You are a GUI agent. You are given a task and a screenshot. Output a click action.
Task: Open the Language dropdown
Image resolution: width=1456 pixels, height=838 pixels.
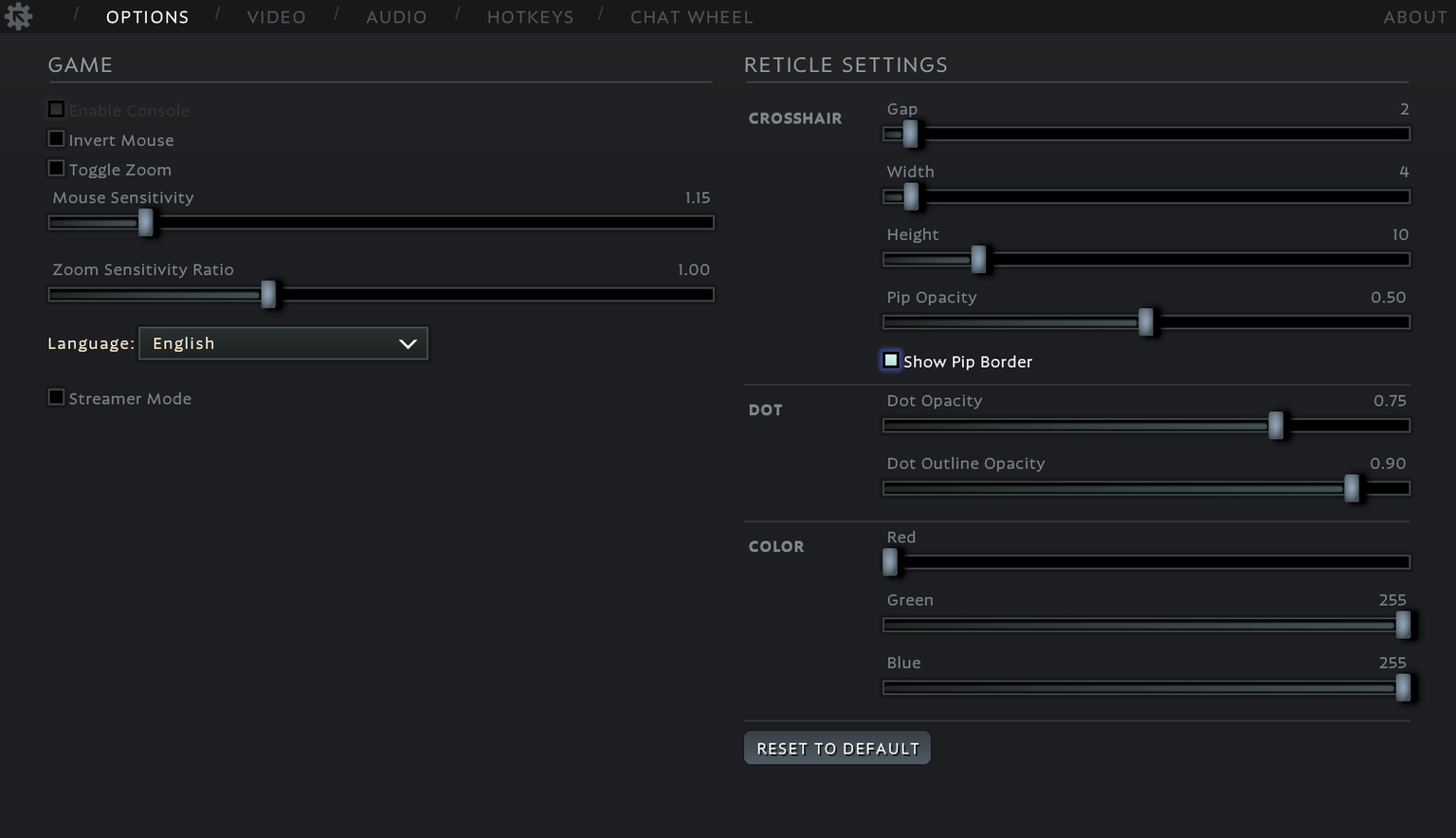[x=283, y=343]
